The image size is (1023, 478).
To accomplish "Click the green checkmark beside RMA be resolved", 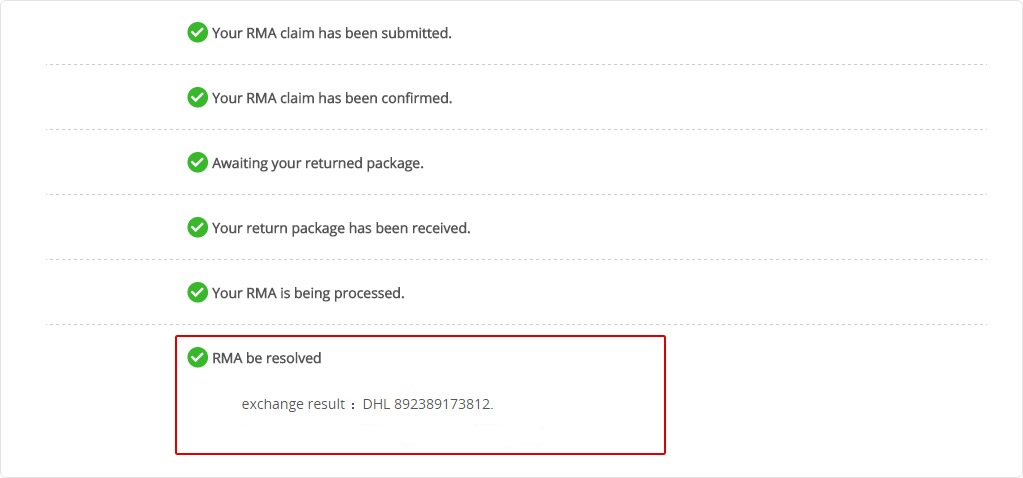I will 197,357.
